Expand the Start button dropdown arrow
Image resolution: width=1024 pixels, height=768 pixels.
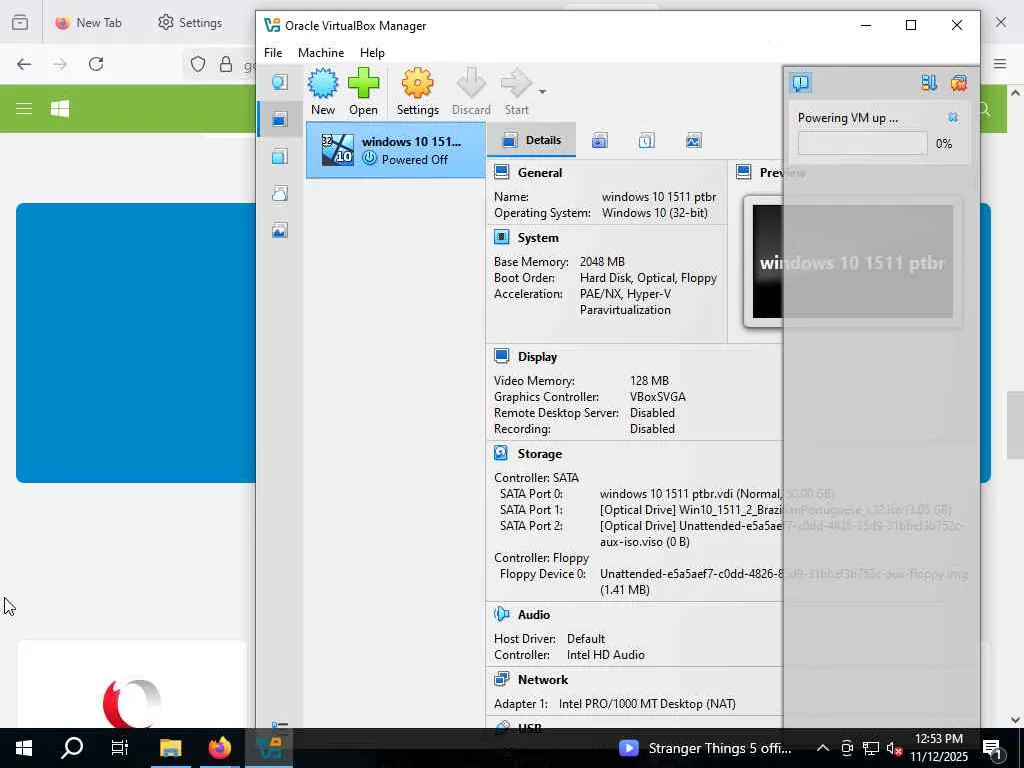(x=543, y=92)
